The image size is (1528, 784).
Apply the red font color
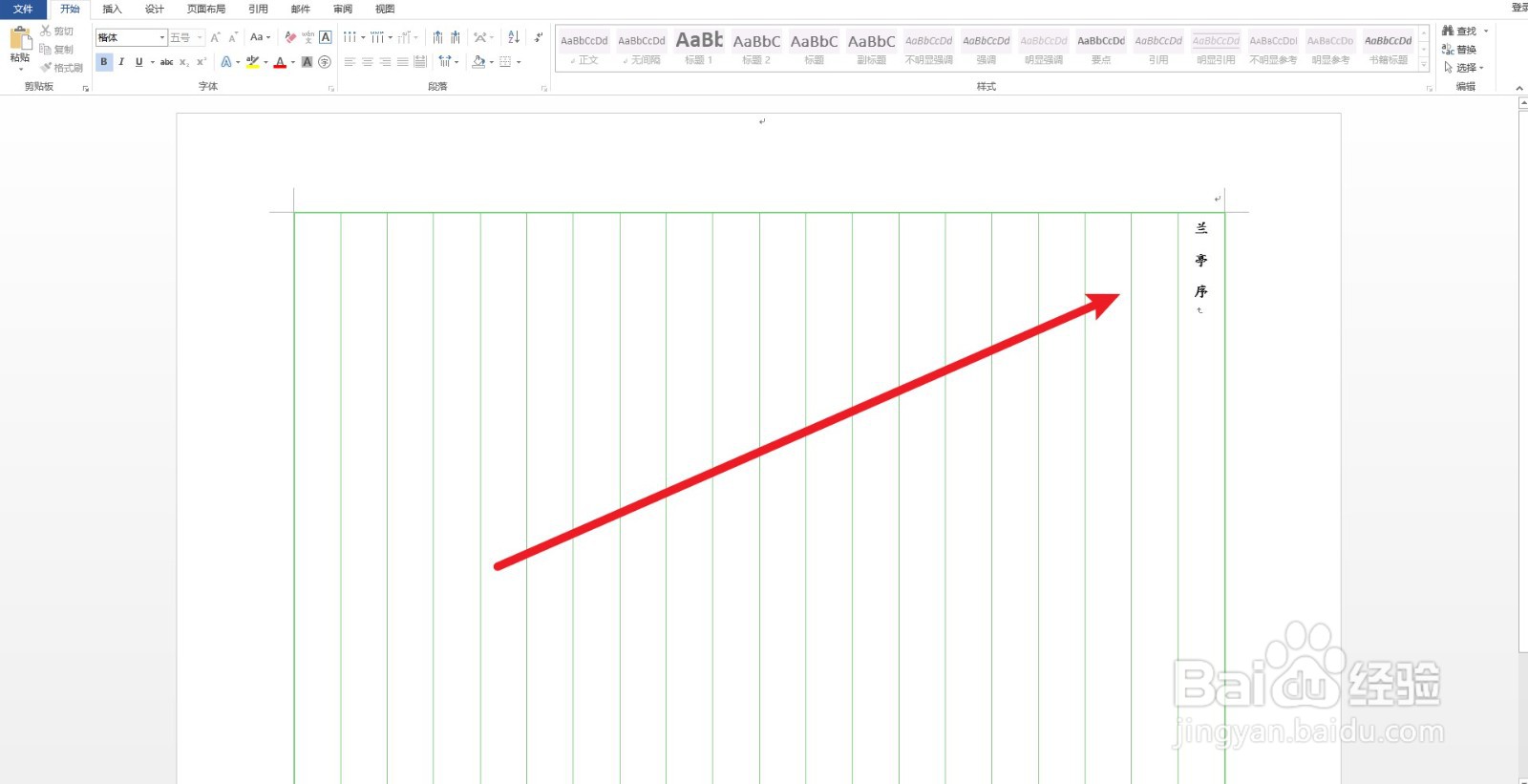click(280, 62)
